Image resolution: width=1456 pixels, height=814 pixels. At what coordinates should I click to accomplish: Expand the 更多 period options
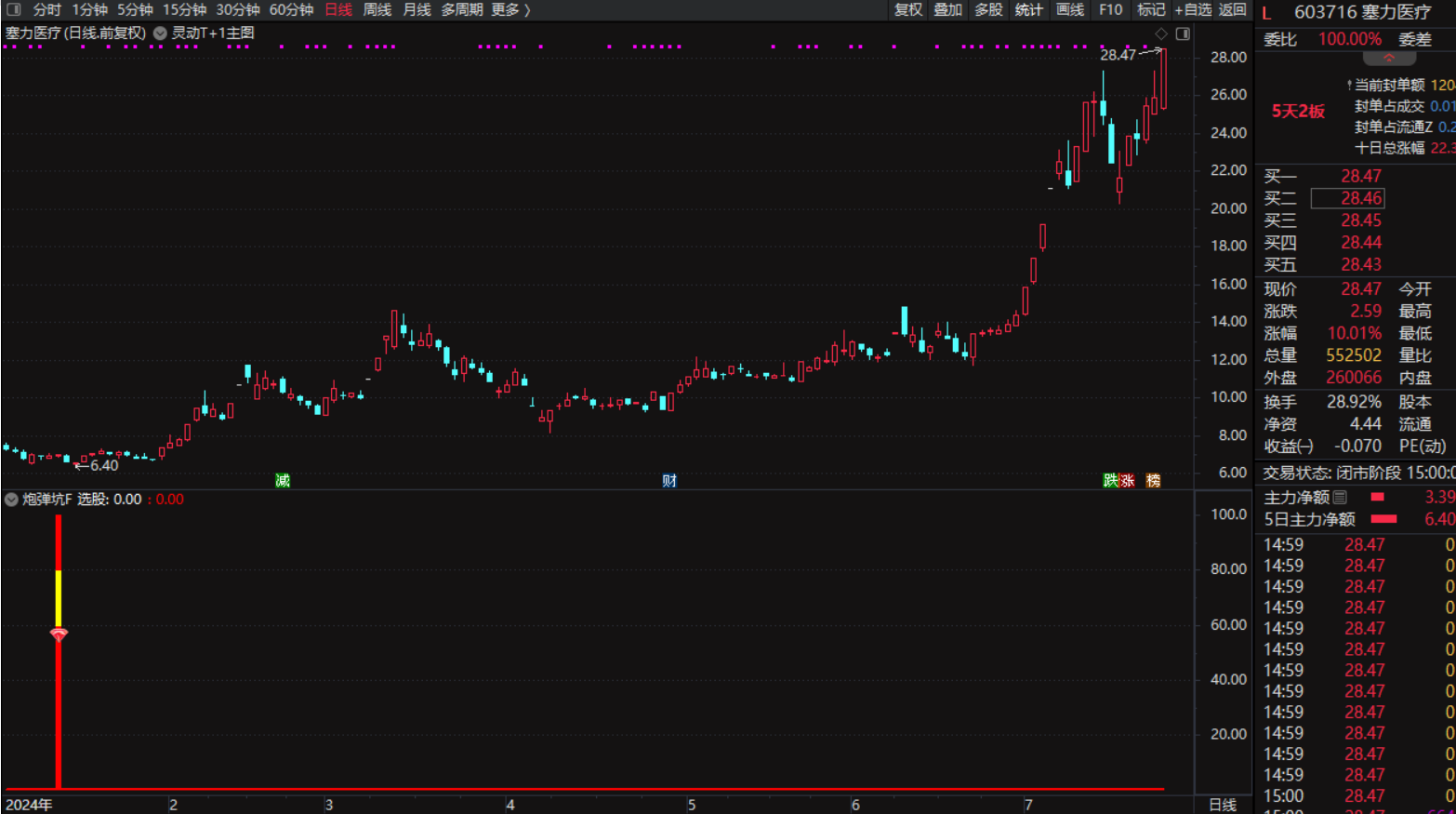[x=510, y=9]
